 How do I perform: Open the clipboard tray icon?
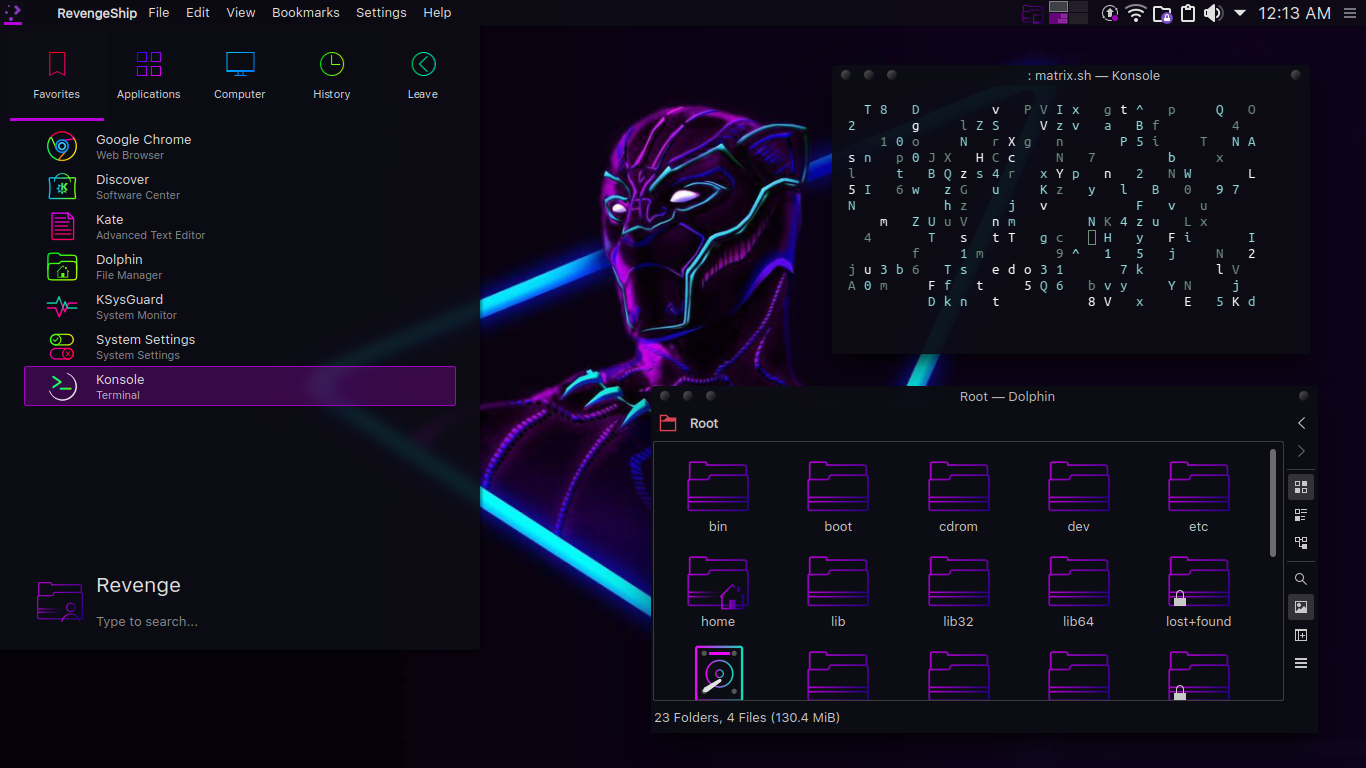(1188, 13)
